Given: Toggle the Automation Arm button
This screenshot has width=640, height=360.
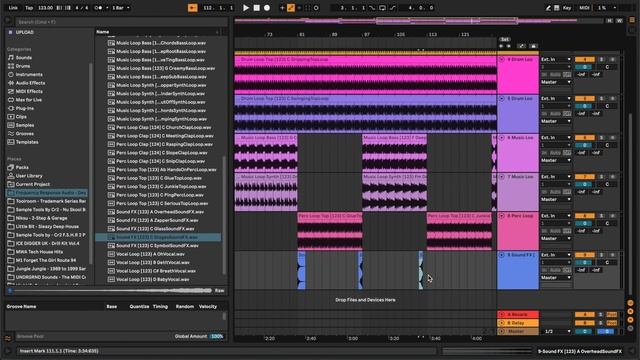Looking at the screenshot, I should point(291,8).
